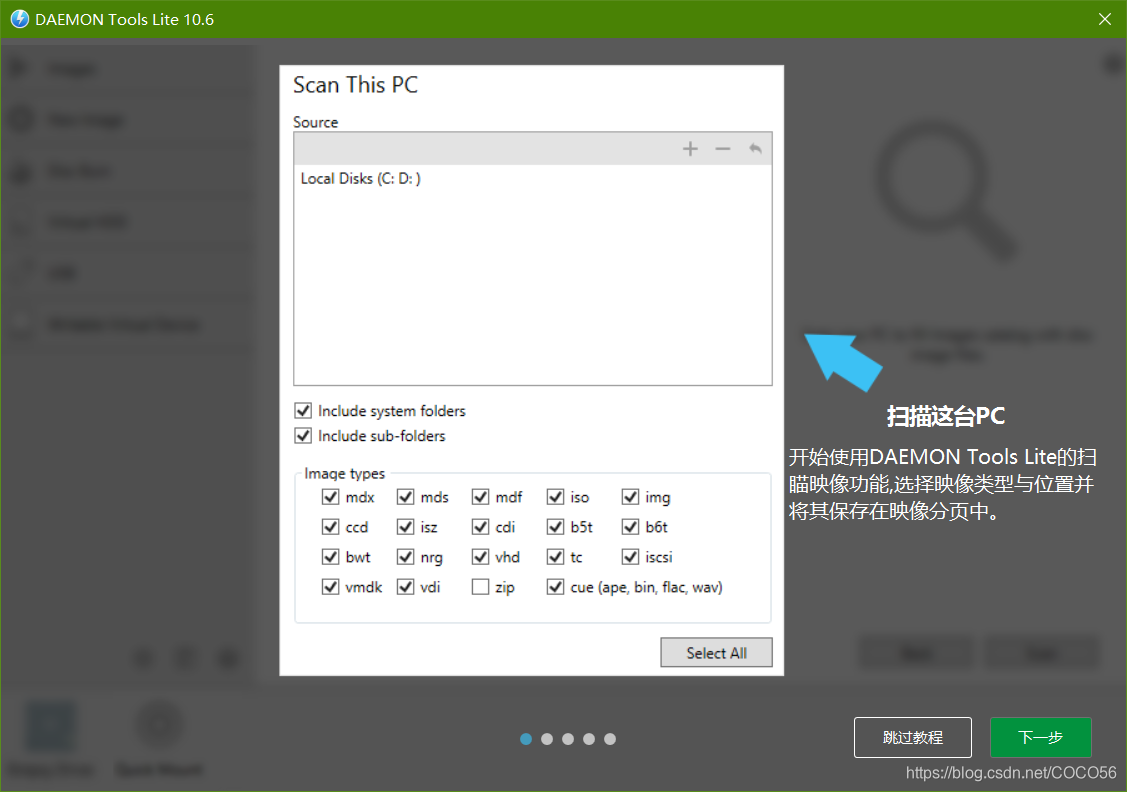The height and width of the screenshot is (792, 1127).
Task: Uncheck the cdi image type
Action: pos(480,527)
